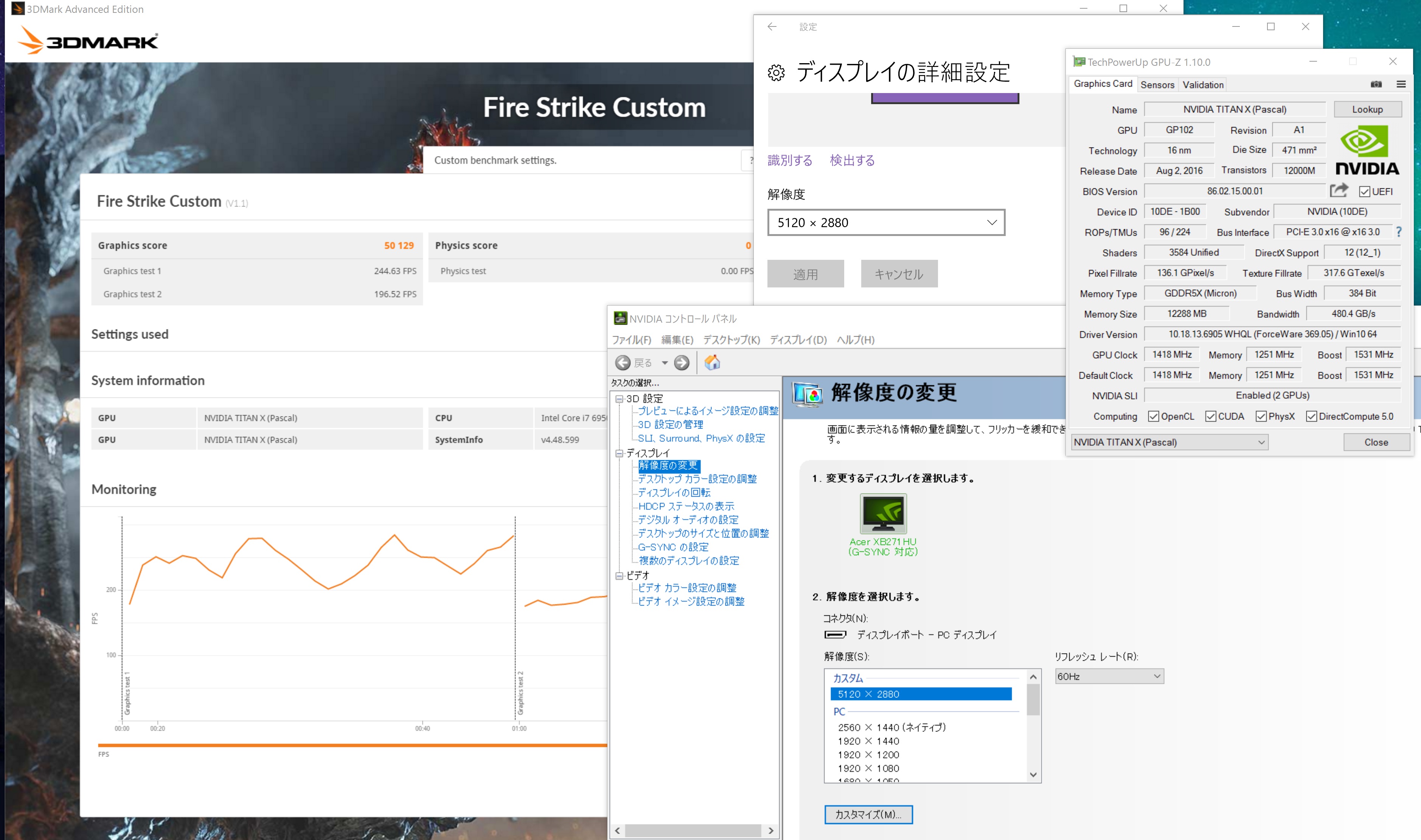The width and height of the screenshot is (1421, 840).
Task: Click the BIOS export share icon
Action: click(1339, 191)
